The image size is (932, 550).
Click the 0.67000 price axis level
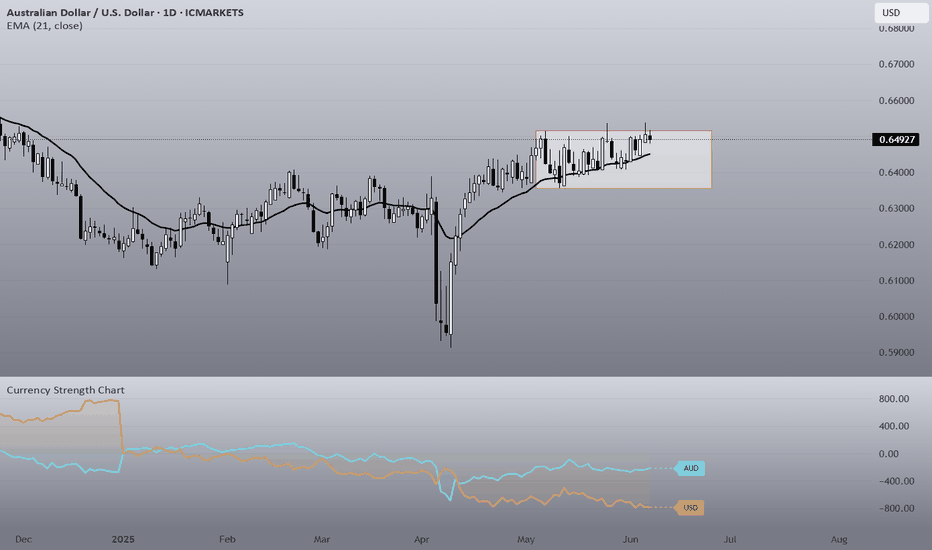896,64
